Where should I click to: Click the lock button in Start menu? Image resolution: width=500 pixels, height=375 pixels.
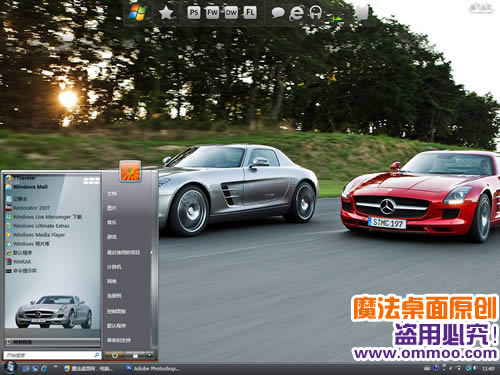click(135, 356)
